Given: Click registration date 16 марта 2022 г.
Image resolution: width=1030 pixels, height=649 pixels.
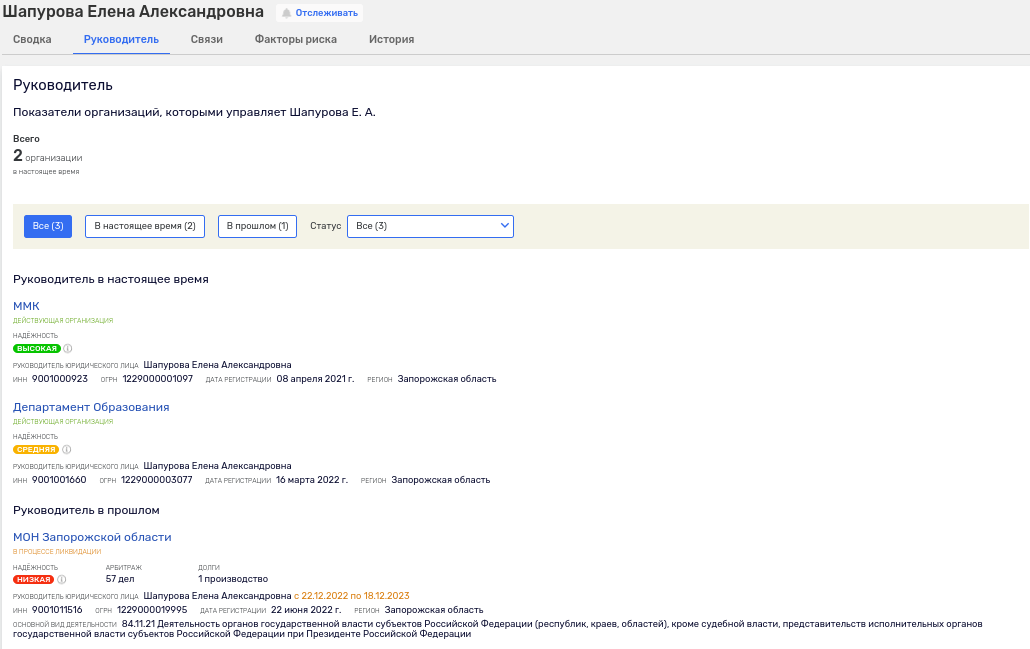Looking at the screenshot, I should tap(312, 480).
